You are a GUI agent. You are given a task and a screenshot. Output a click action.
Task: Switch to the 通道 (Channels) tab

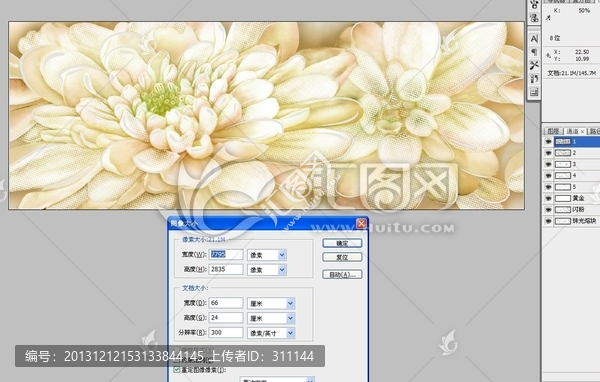572,131
